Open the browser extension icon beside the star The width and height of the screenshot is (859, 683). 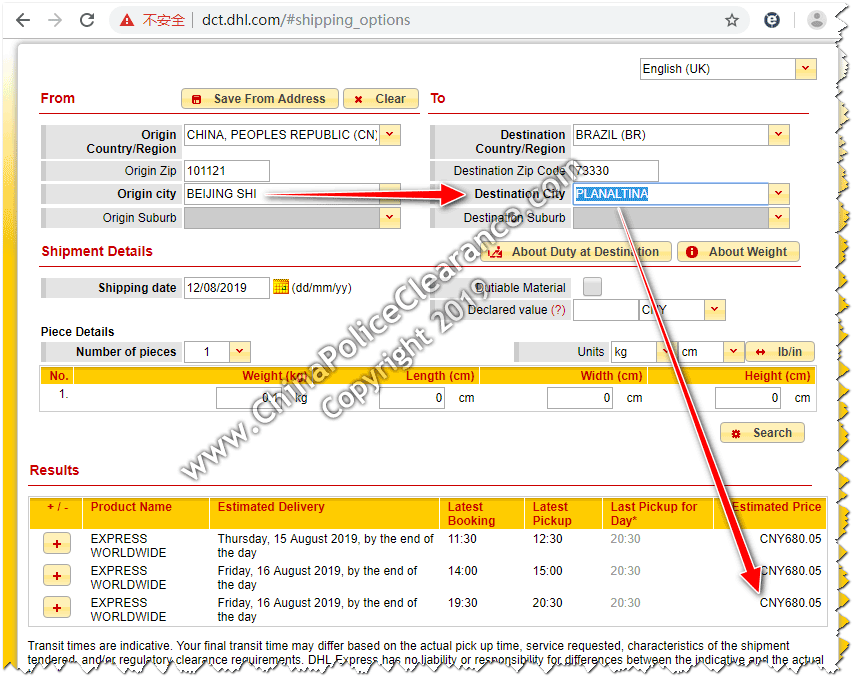point(772,21)
